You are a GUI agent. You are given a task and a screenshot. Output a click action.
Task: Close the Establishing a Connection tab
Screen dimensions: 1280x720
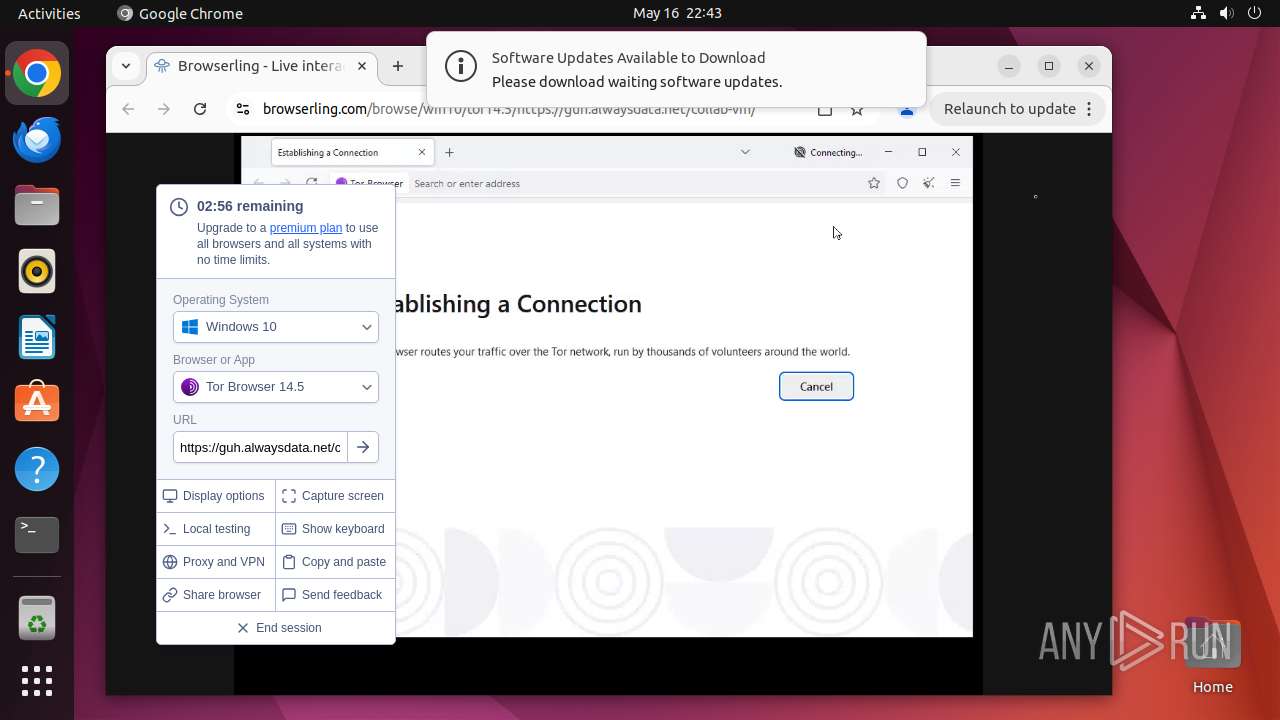422,152
